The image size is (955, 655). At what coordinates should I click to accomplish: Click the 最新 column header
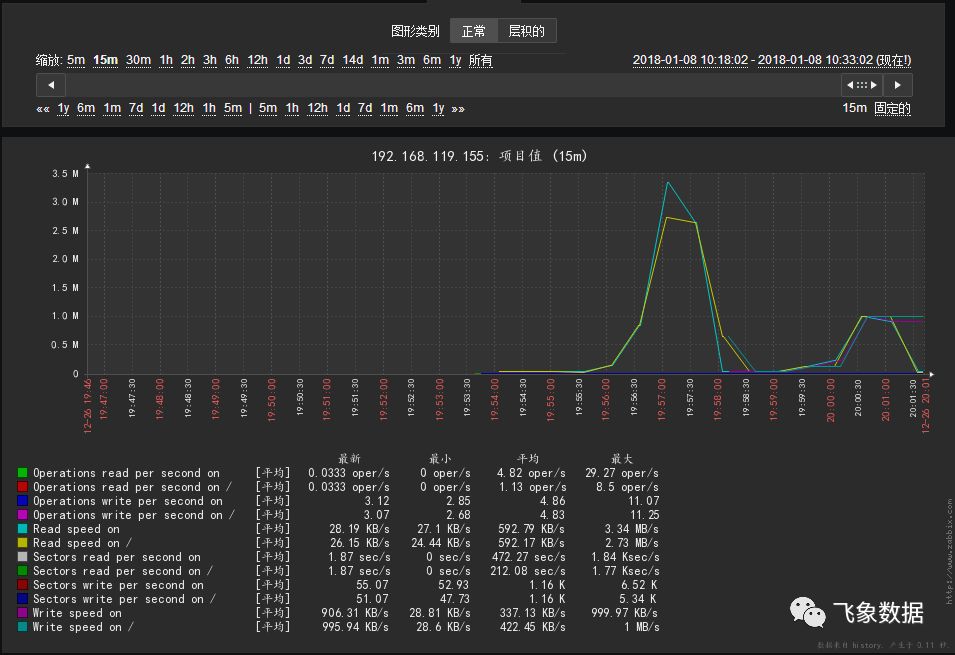click(x=350, y=459)
